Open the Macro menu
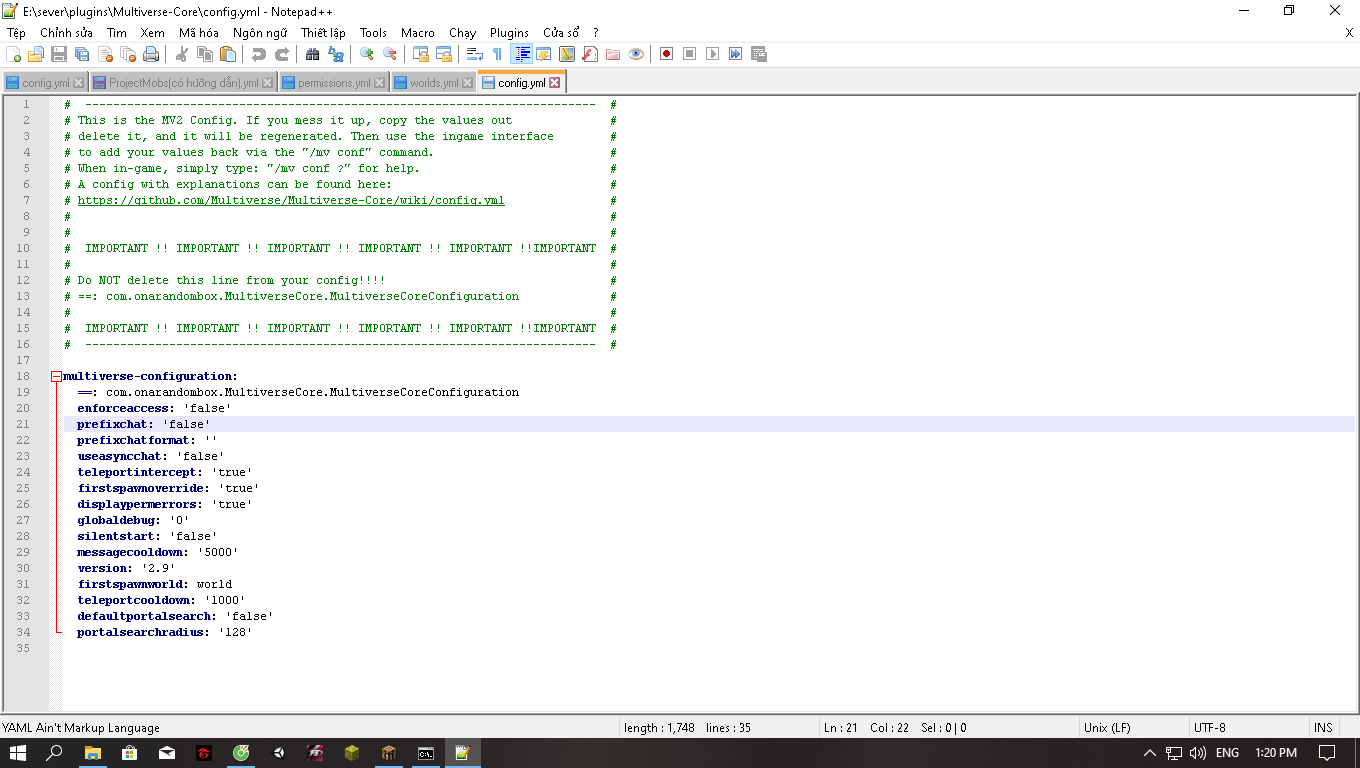Image resolution: width=1360 pixels, height=768 pixels. [x=418, y=33]
